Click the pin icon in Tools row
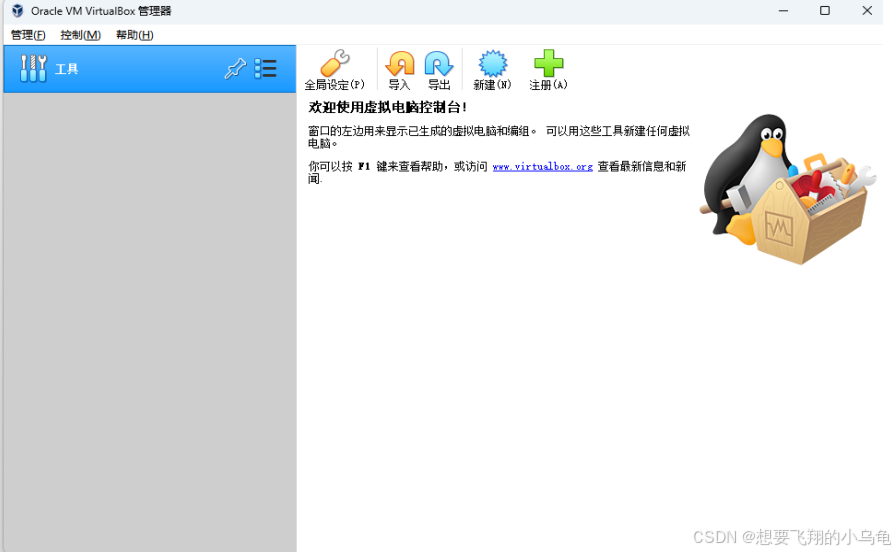This screenshot has width=895, height=552. coord(235,69)
